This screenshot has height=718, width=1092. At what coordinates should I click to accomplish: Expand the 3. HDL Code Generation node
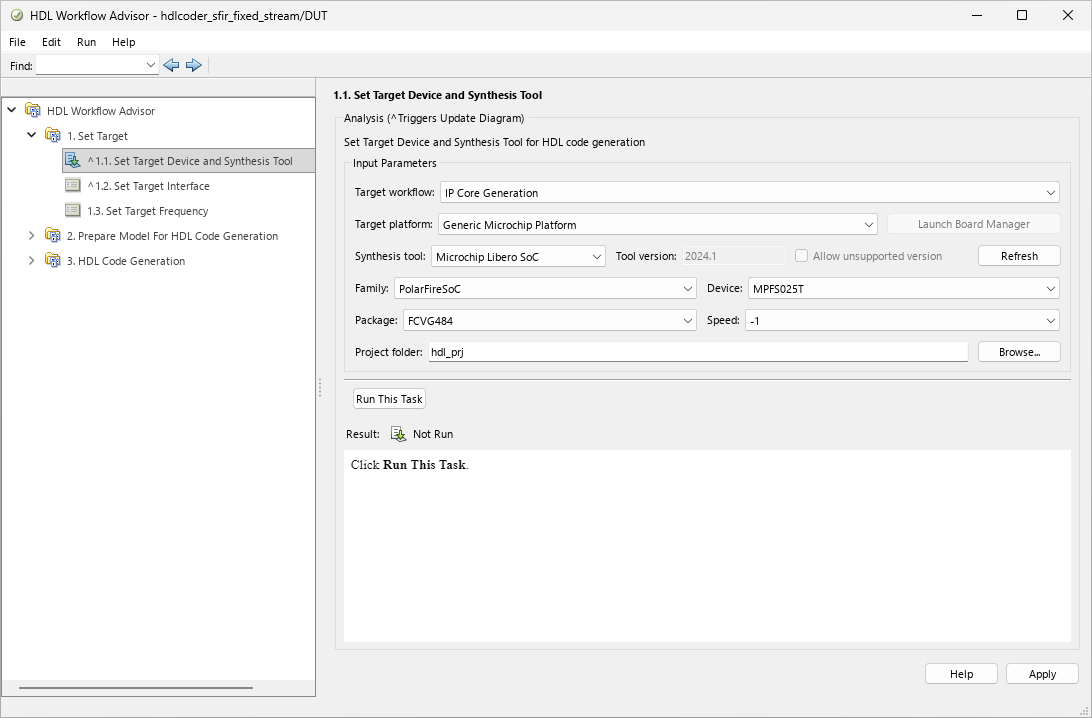pos(31,261)
